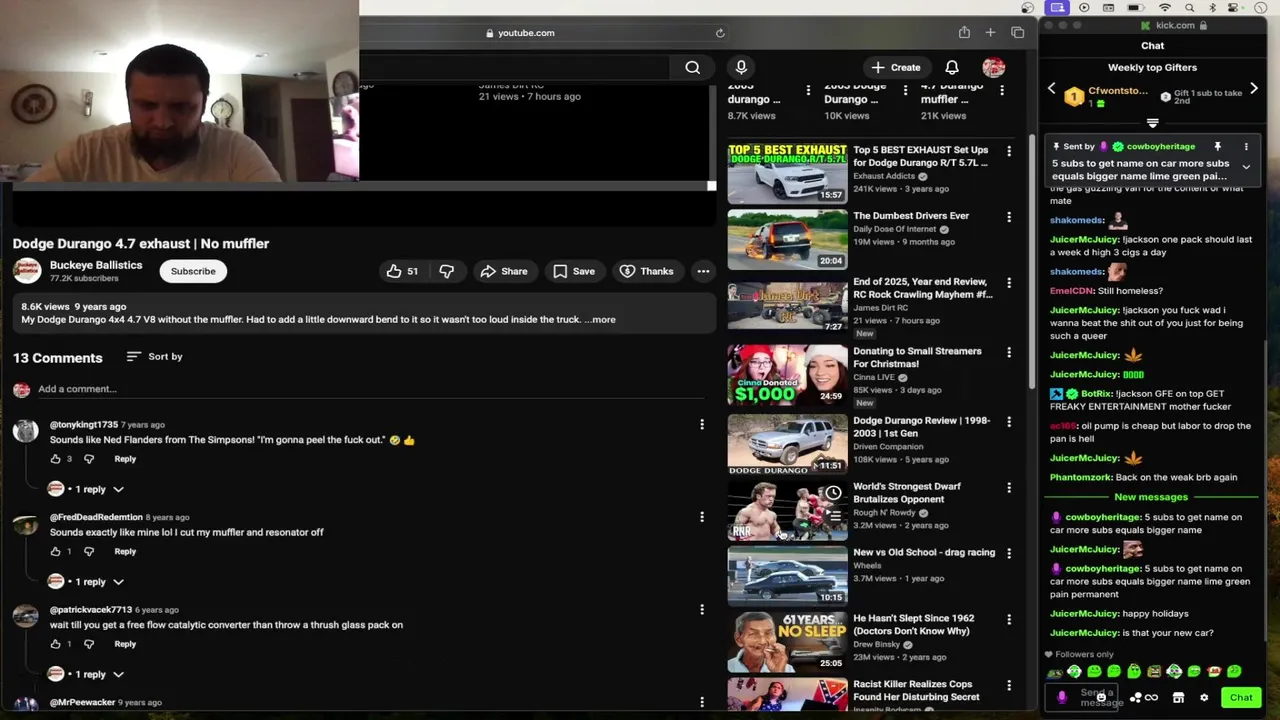Viewport: 1280px width, 720px height.
Task: Click the screen sharing menu bar icon
Action: coord(1058,8)
